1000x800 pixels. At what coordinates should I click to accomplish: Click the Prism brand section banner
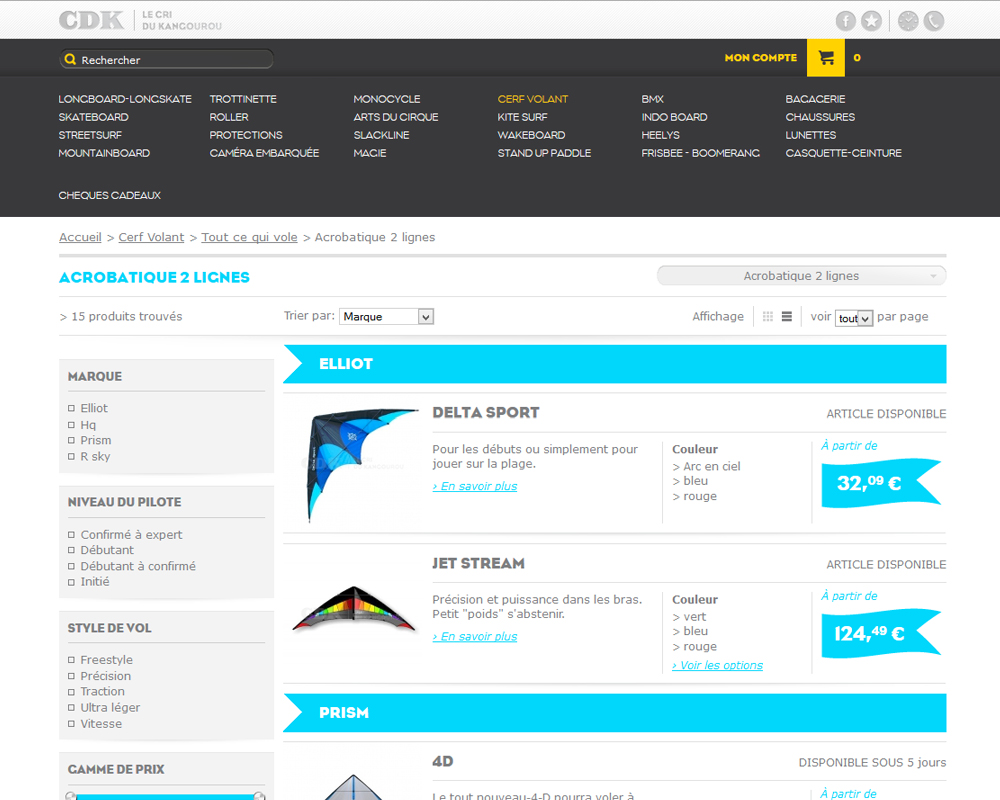615,713
